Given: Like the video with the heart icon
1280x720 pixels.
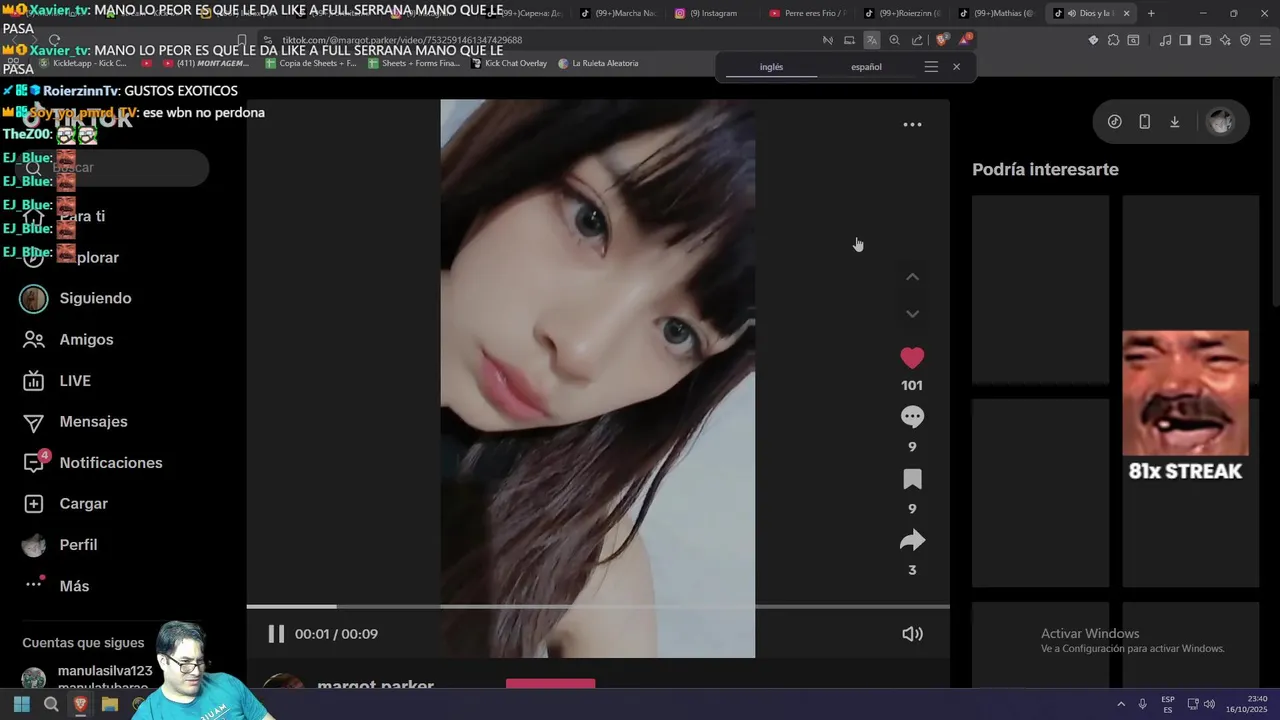Looking at the screenshot, I should pyautogui.click(x=912, y=358).
